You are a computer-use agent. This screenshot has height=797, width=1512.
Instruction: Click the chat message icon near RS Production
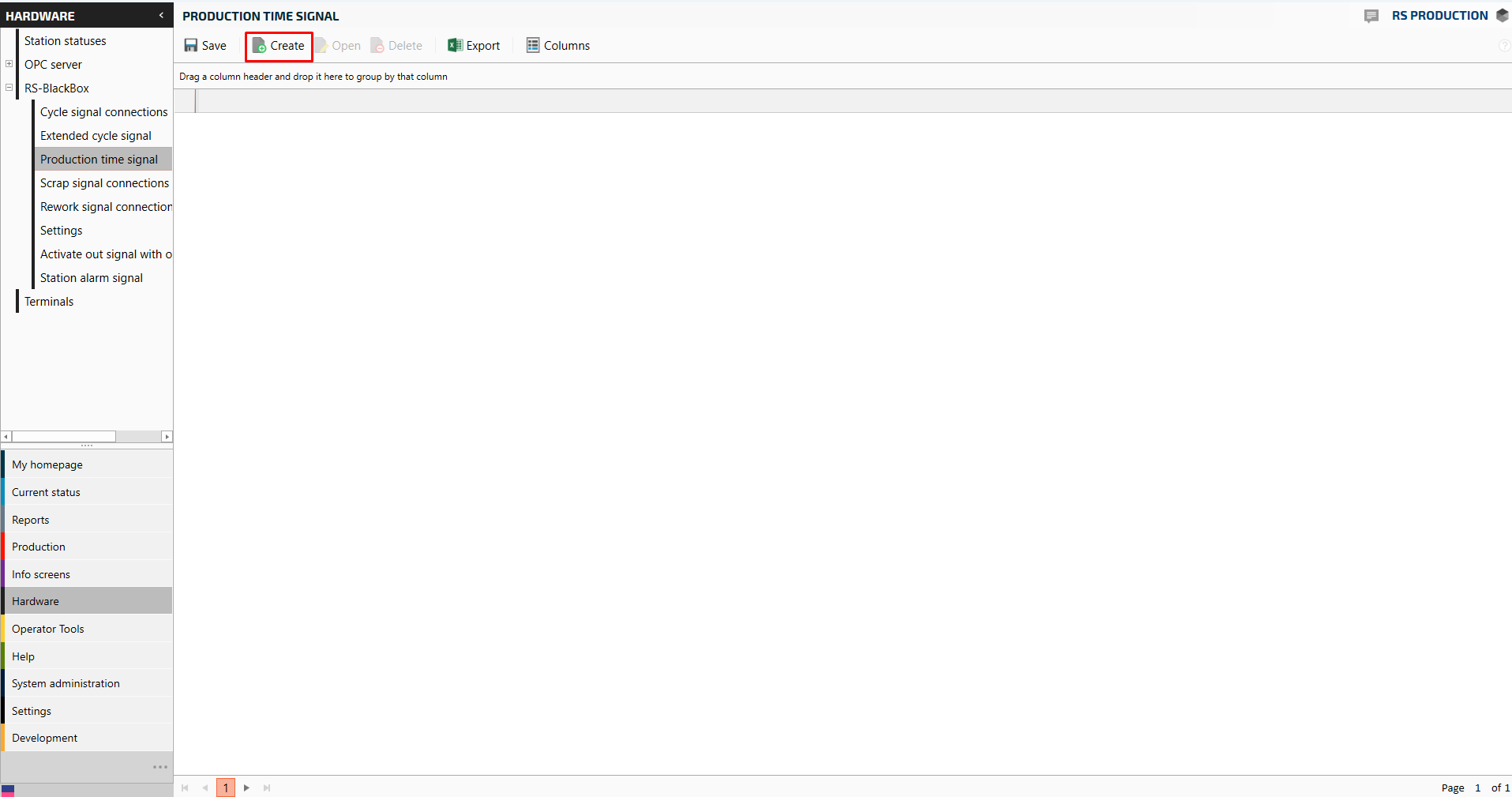point(1371,16)
